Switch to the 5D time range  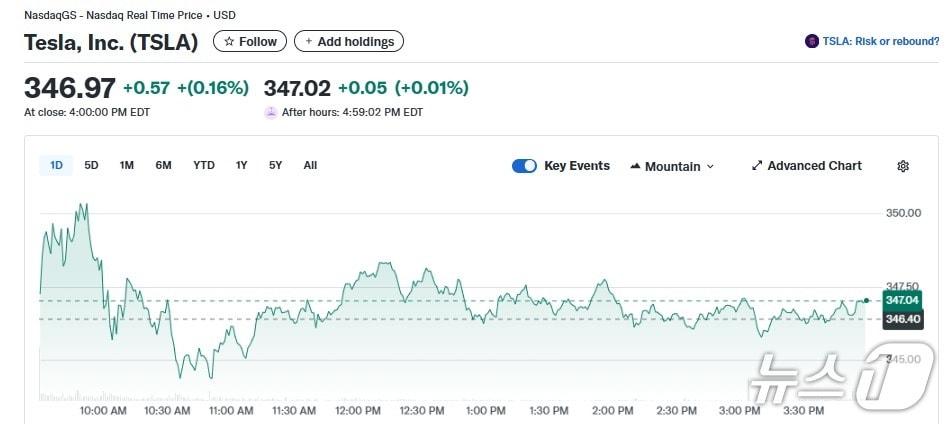(91, 166)
